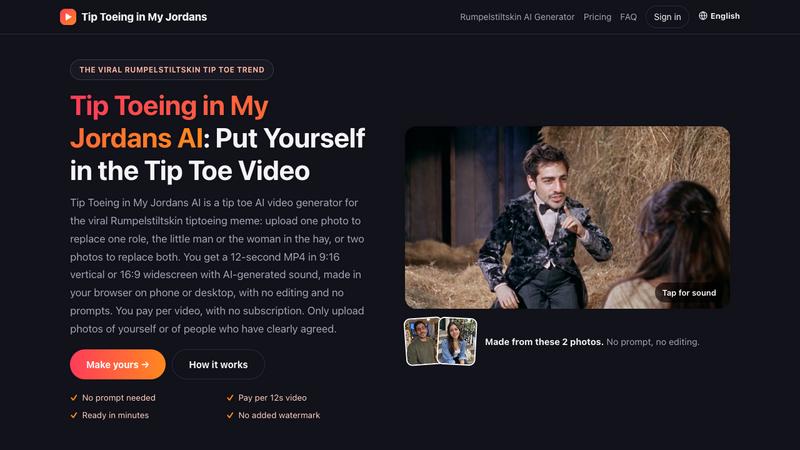This screenshot has height=450, width=800.
Task: Open Rumpelstiltskin AI Generator page
Action: 517,17
